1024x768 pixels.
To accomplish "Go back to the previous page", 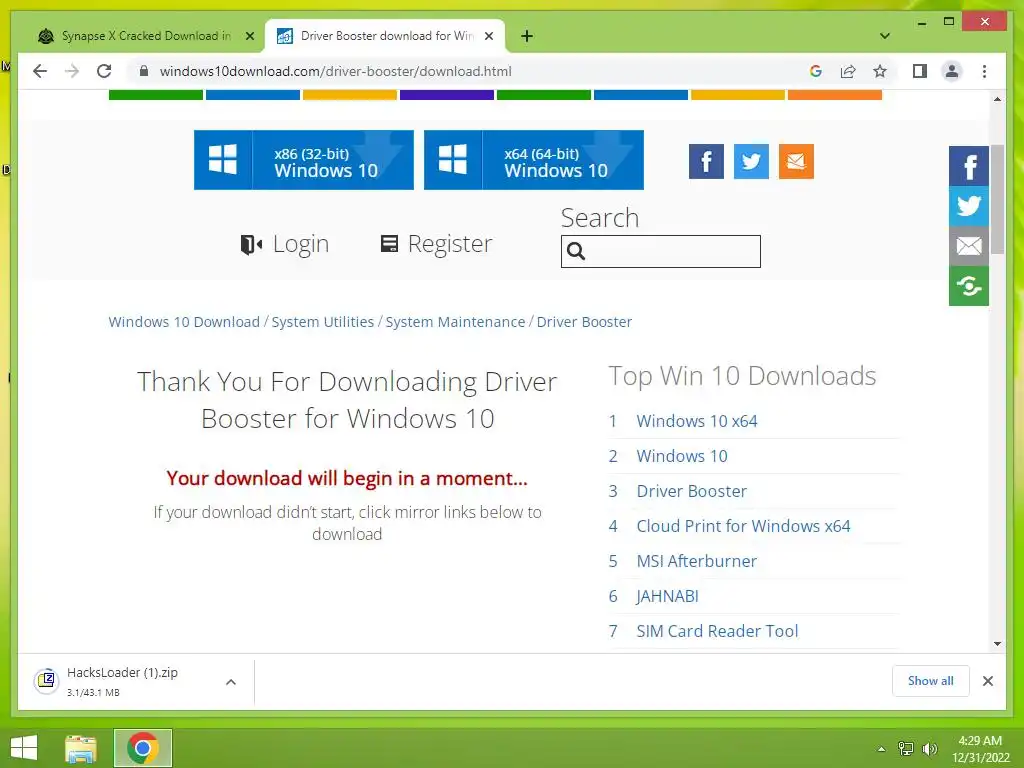I will [40, 71].
